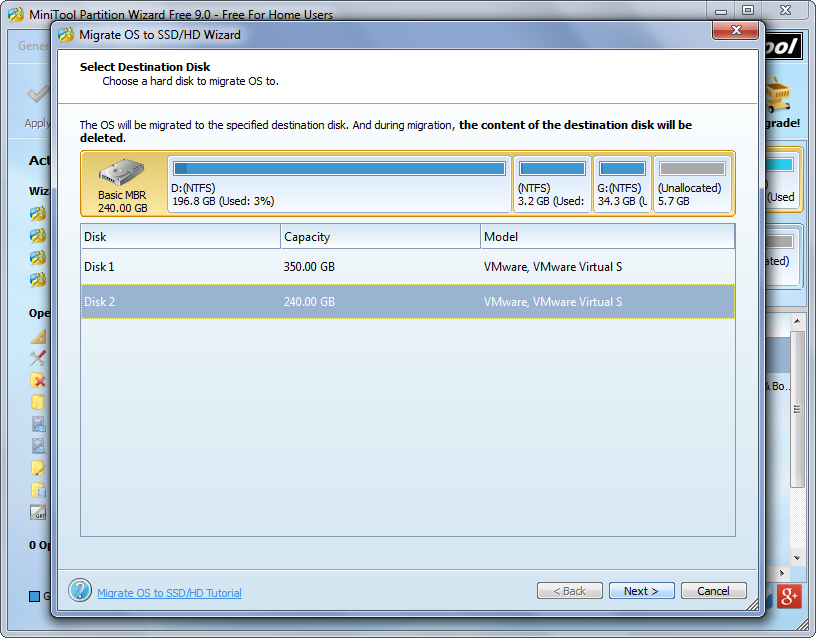
Task: Click the Apply checkmark in the main window
Action: 39,94
